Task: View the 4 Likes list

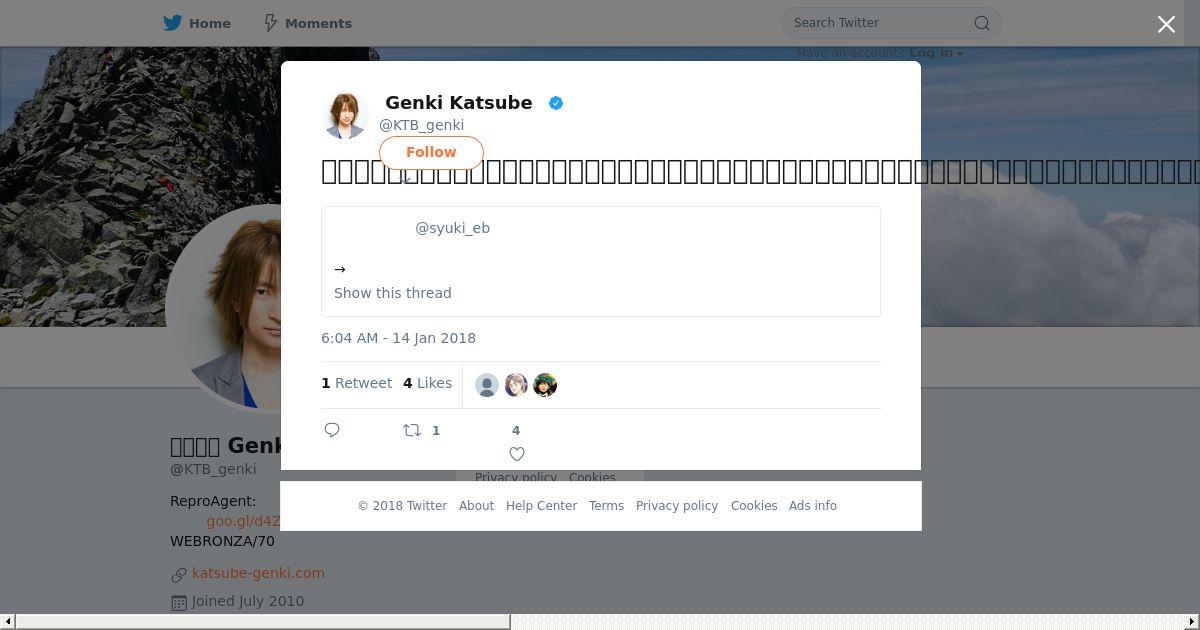Action: tap(427, 383)
